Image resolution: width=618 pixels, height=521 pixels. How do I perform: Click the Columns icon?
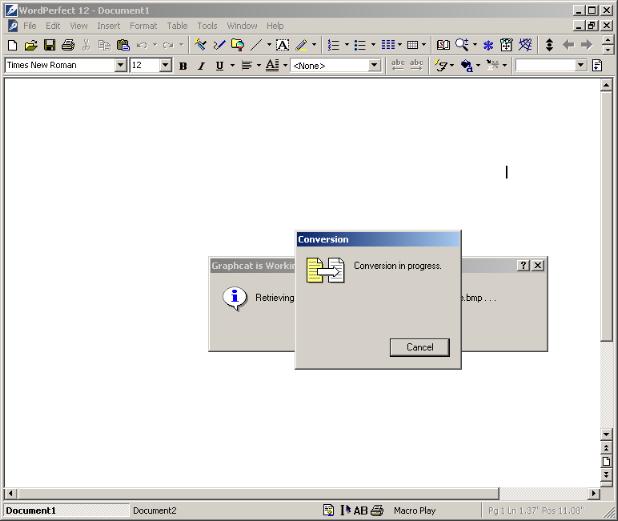tap(388, 45)
